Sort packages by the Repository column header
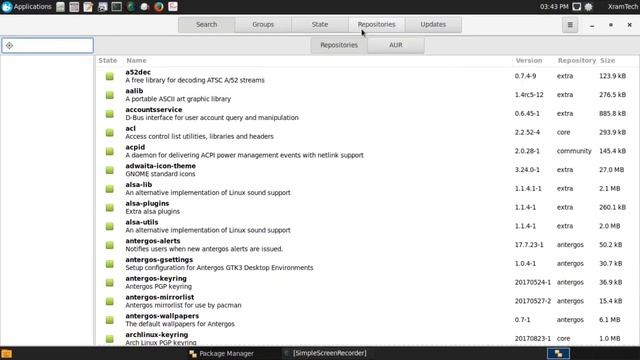The height and width of the screenshot is (360, 640). click(577, 60)
